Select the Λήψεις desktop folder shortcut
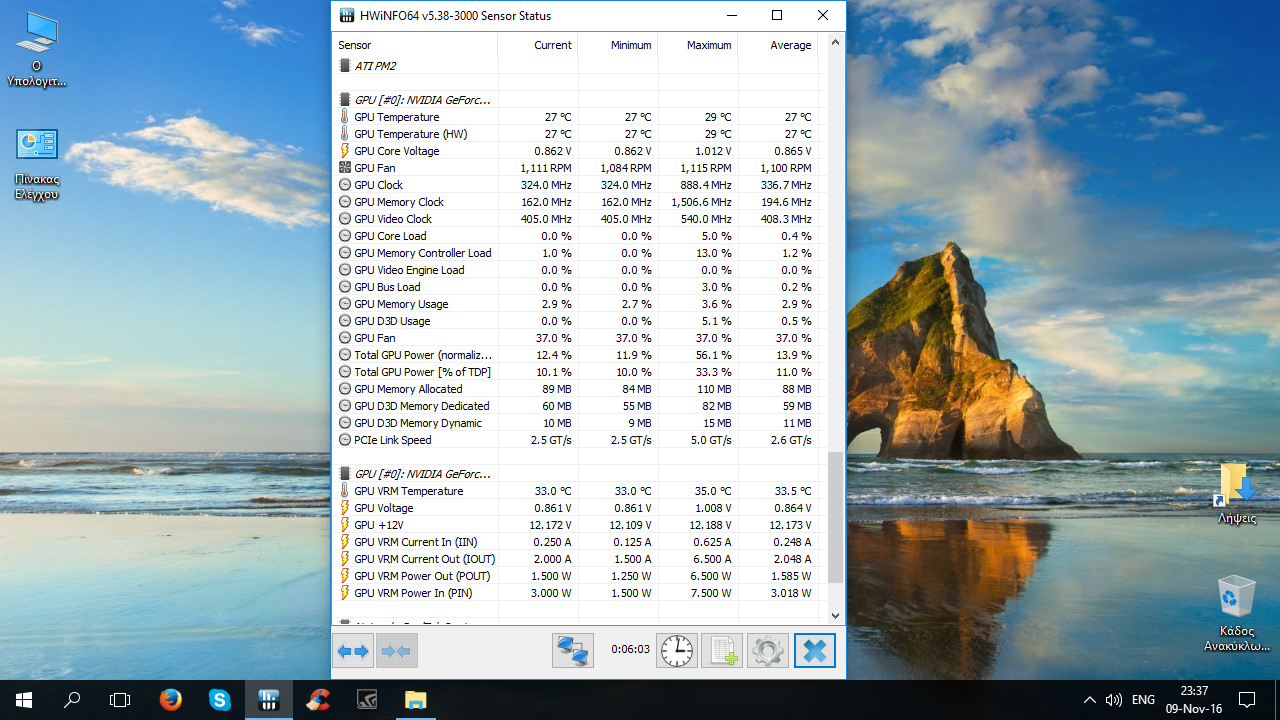Viewport: 1280px width, 720px height. click(x=1237, y=493)
